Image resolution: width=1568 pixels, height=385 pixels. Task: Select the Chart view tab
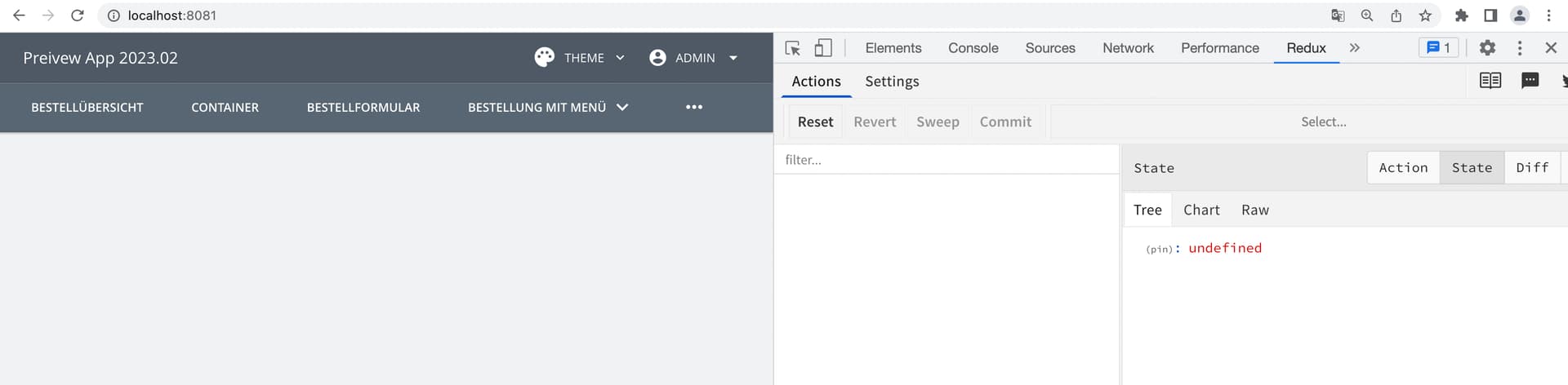[x=1201, y=210]
